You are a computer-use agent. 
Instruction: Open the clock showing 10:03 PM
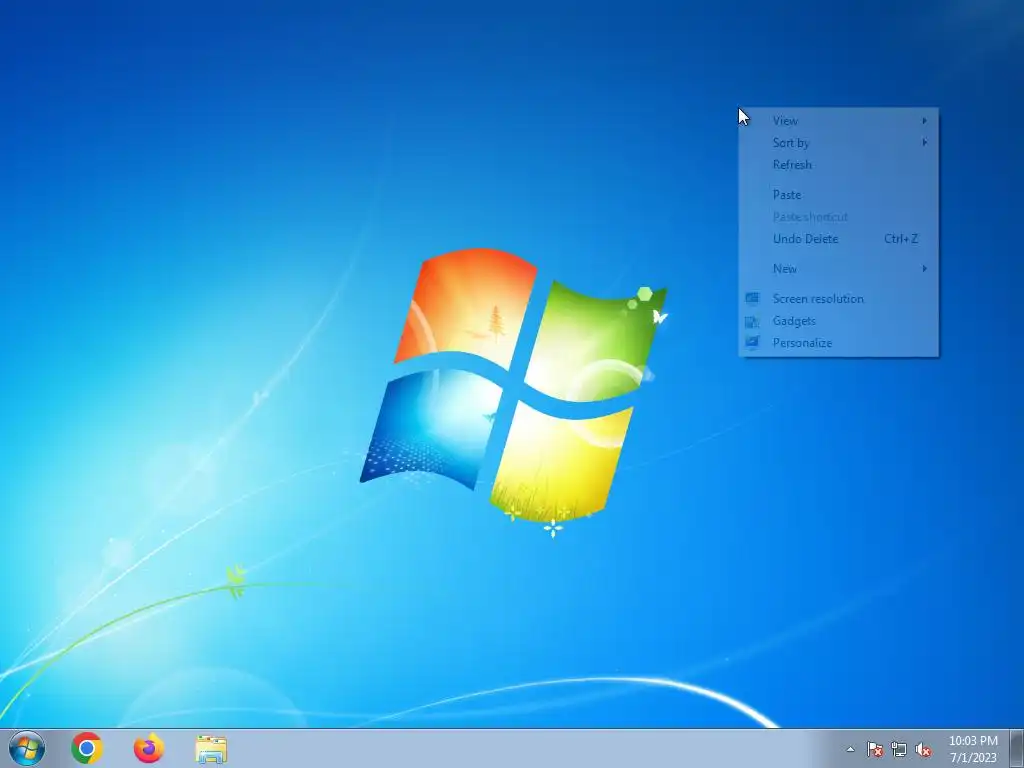973,749
